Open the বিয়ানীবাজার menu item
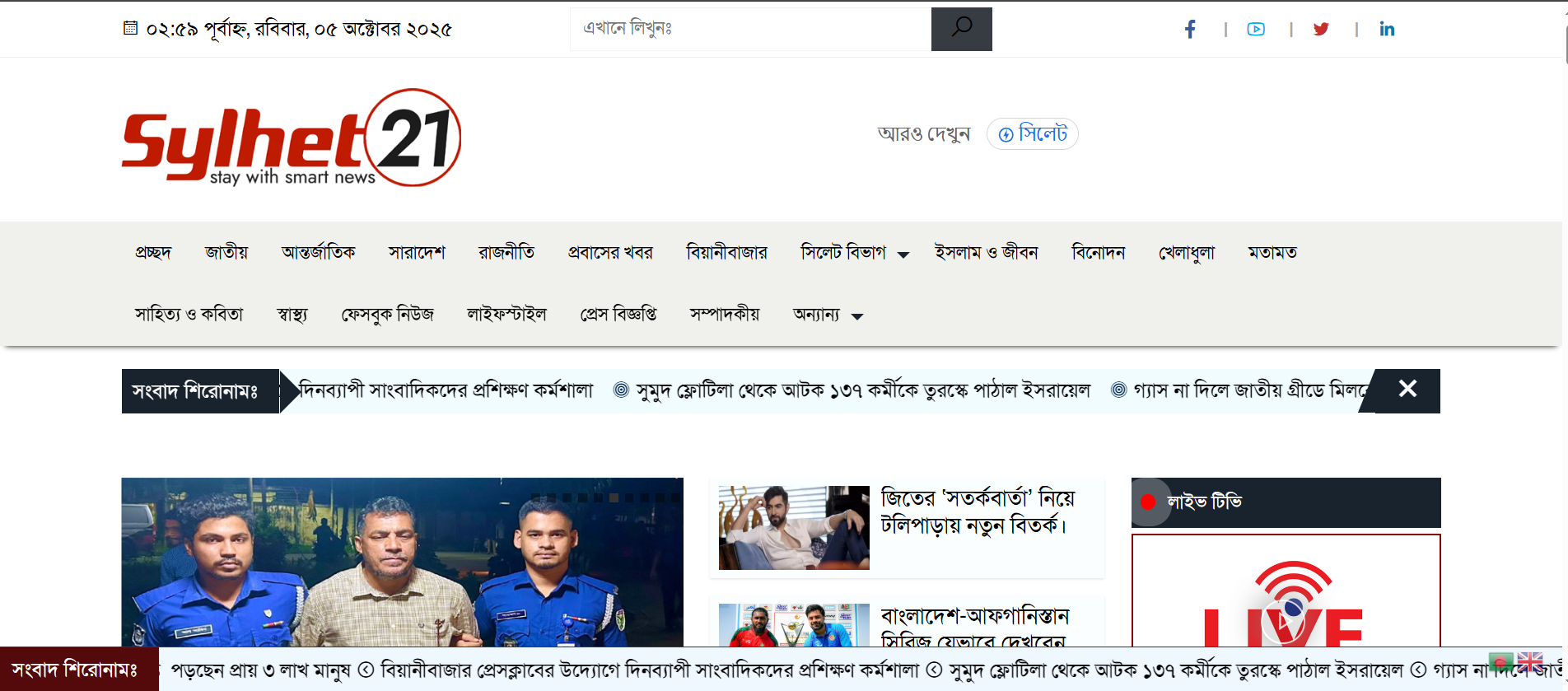1568x691 pixels. click(x=726, y=253)
